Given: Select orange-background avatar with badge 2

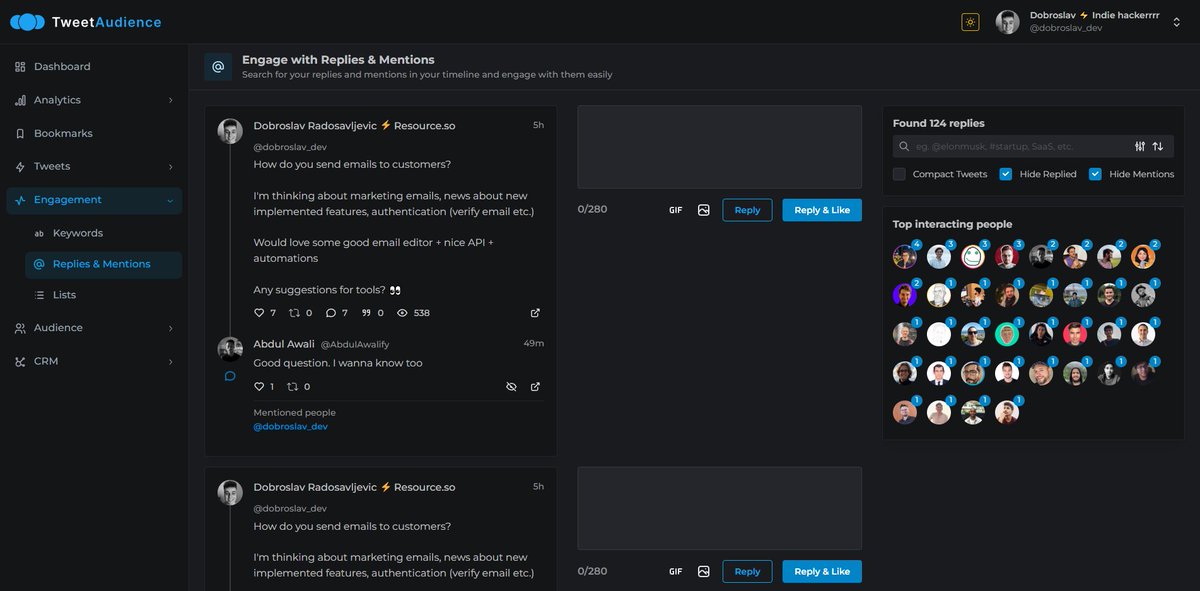Looking at the screenshot, I should (x=1143, y=257).
